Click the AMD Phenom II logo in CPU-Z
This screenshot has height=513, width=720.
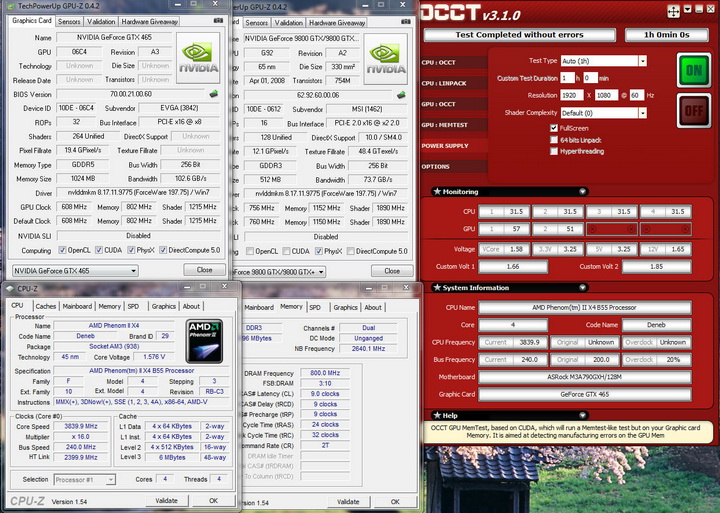(x=204, y=341)
